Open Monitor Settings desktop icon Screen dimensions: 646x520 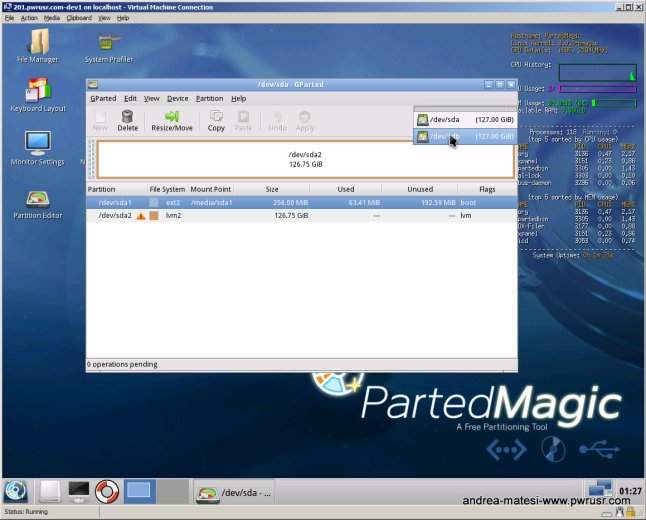[38, 148]
